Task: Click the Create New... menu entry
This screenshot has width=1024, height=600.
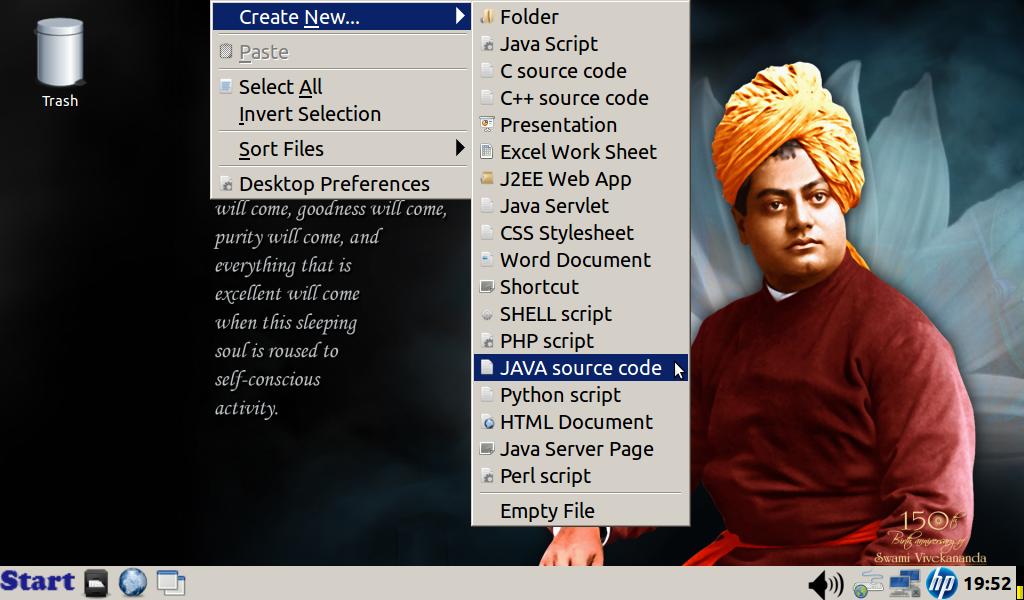Action: pos(340,17)
